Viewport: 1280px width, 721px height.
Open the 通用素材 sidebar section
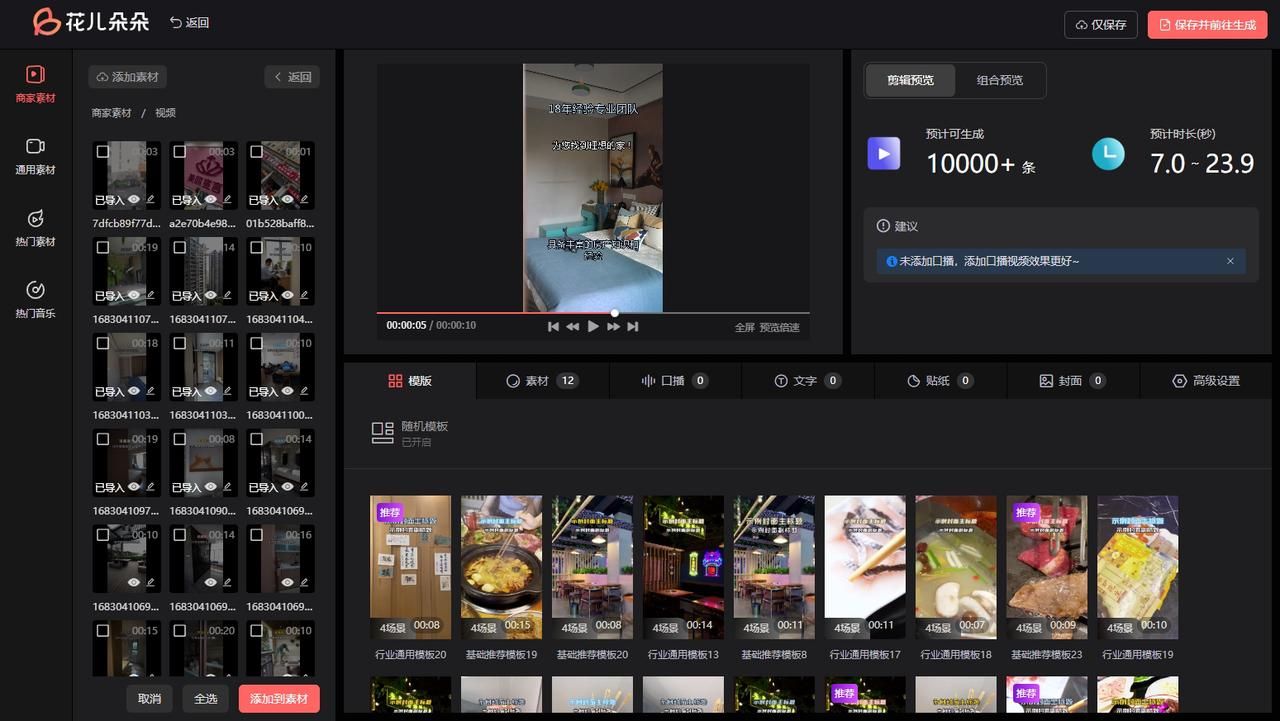pyautogui.click(x=35, y=157)
